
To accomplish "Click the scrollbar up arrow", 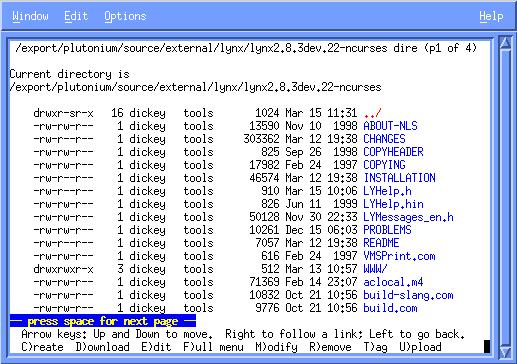I will (506, 43).
